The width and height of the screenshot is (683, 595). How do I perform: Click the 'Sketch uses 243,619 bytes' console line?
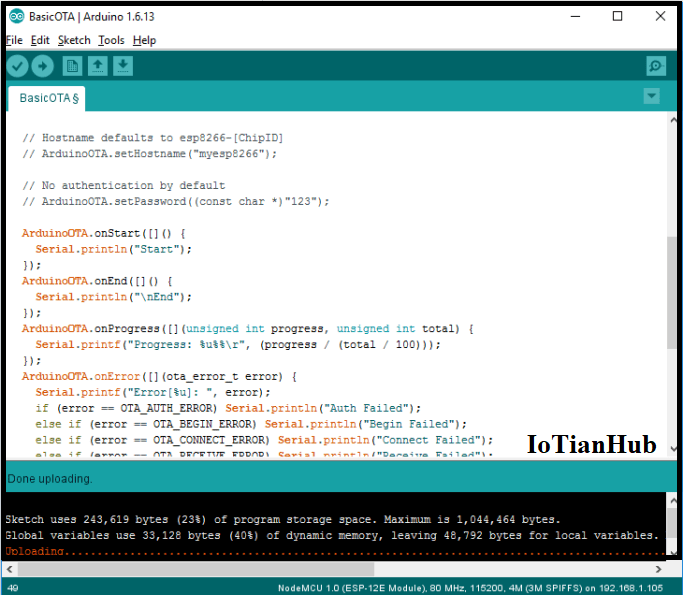(x=283, y=519)
